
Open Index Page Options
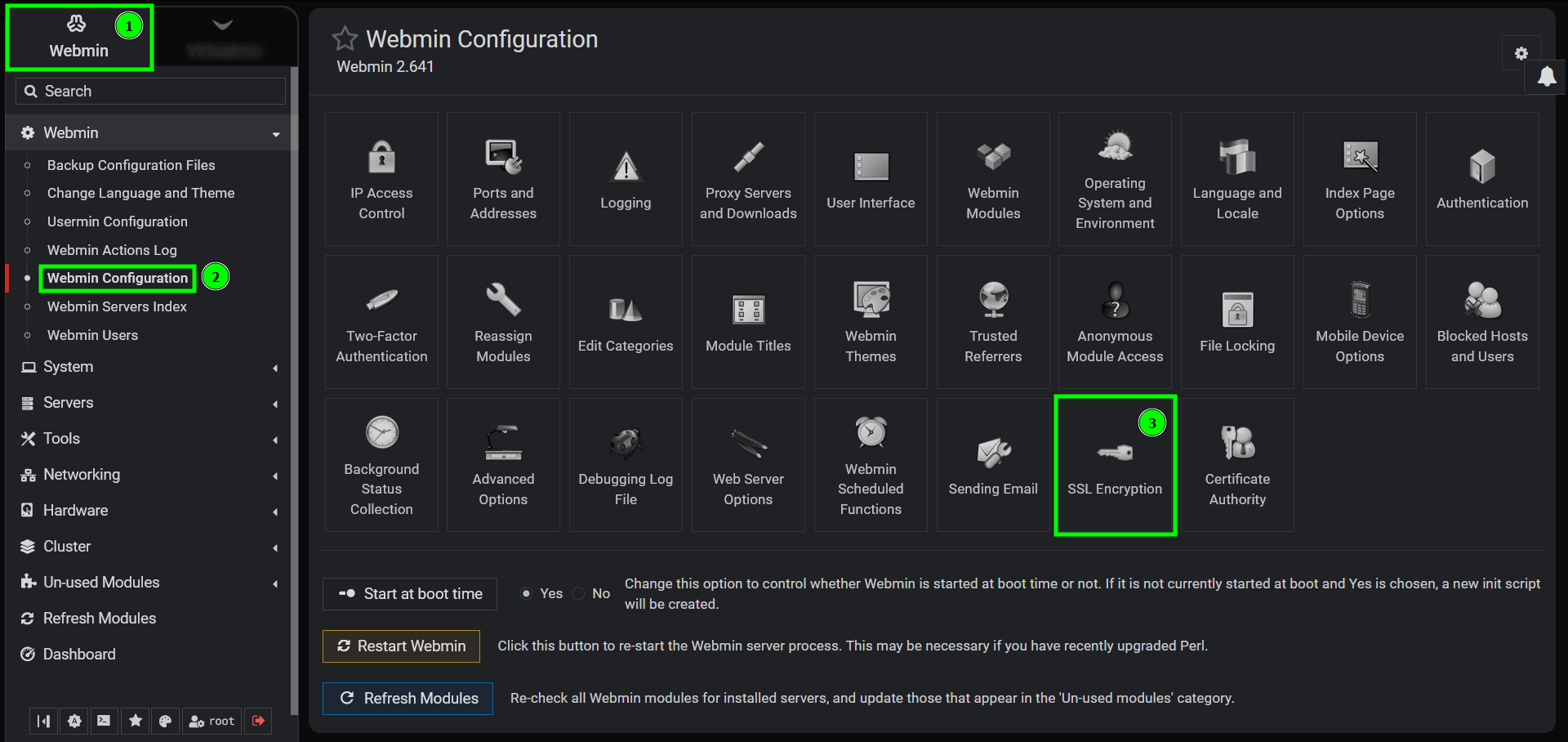coord(1360,179)
